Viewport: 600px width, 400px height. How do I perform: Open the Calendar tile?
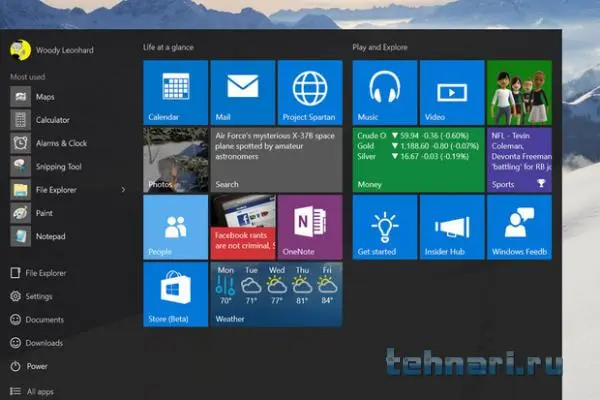coord(176,92)
